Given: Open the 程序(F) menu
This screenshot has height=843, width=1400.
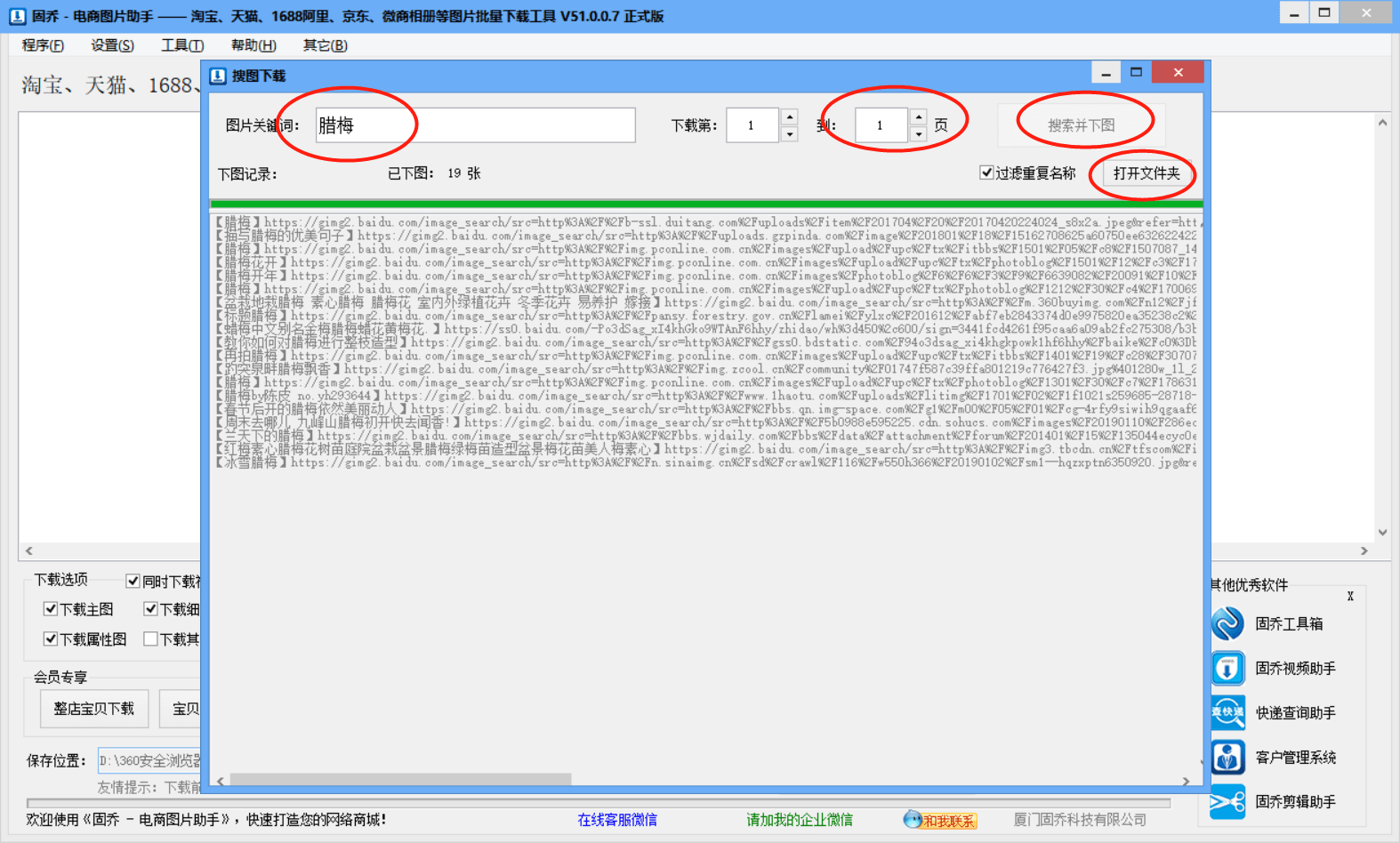Looking at the screenshot, I should coord(43,45).
